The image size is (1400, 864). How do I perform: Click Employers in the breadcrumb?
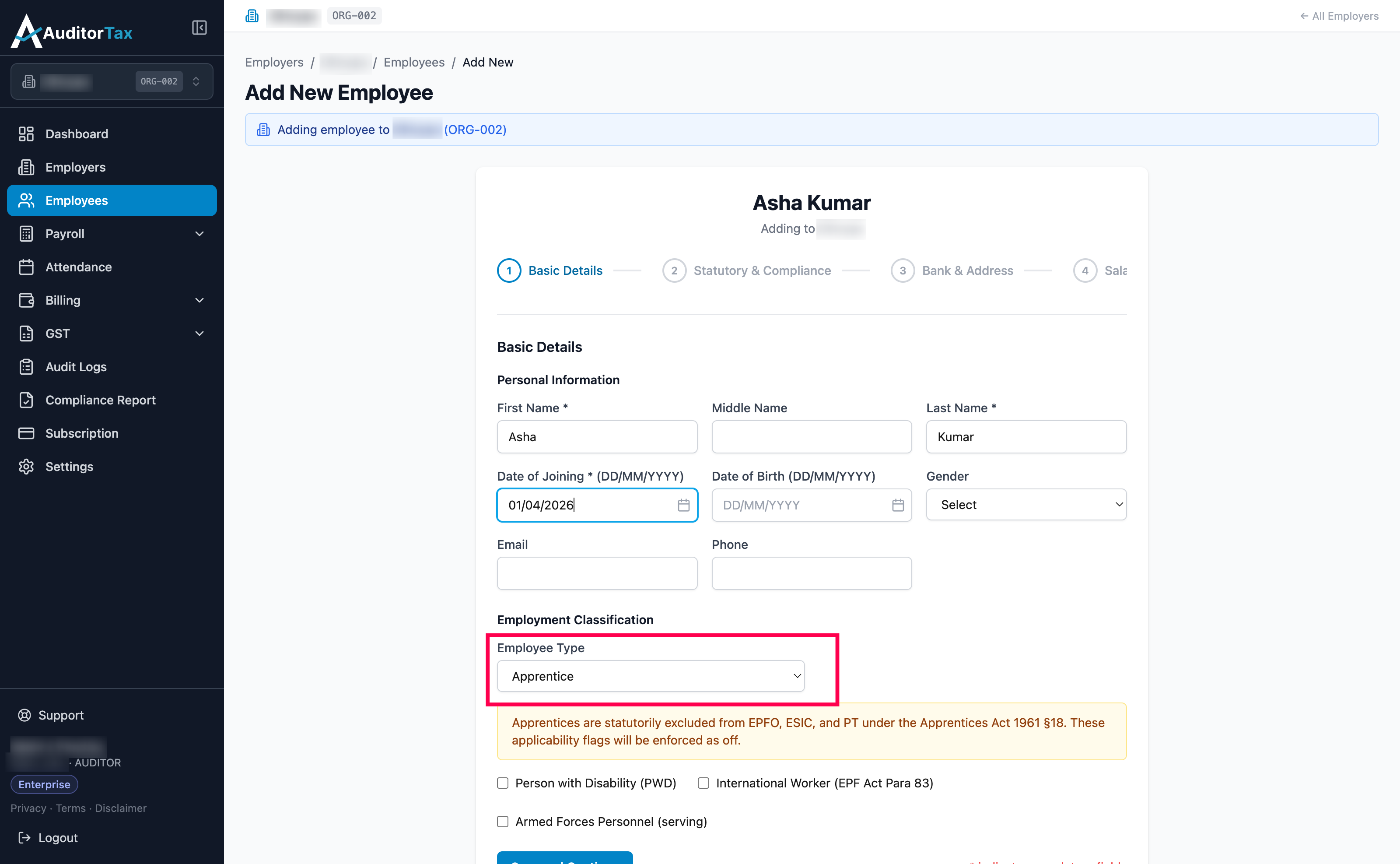pos(274,62)
